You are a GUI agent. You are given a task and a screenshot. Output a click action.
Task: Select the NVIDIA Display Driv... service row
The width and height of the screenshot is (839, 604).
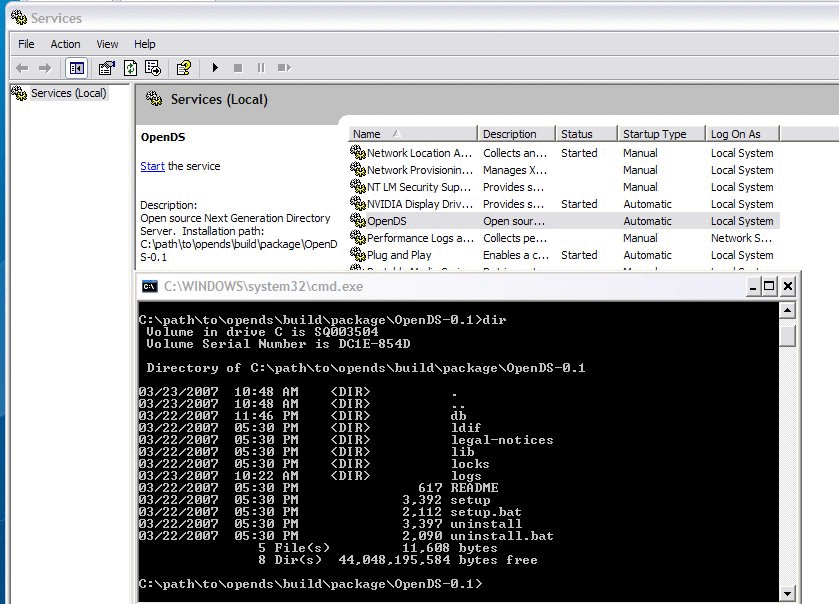[x=564, y=204]
